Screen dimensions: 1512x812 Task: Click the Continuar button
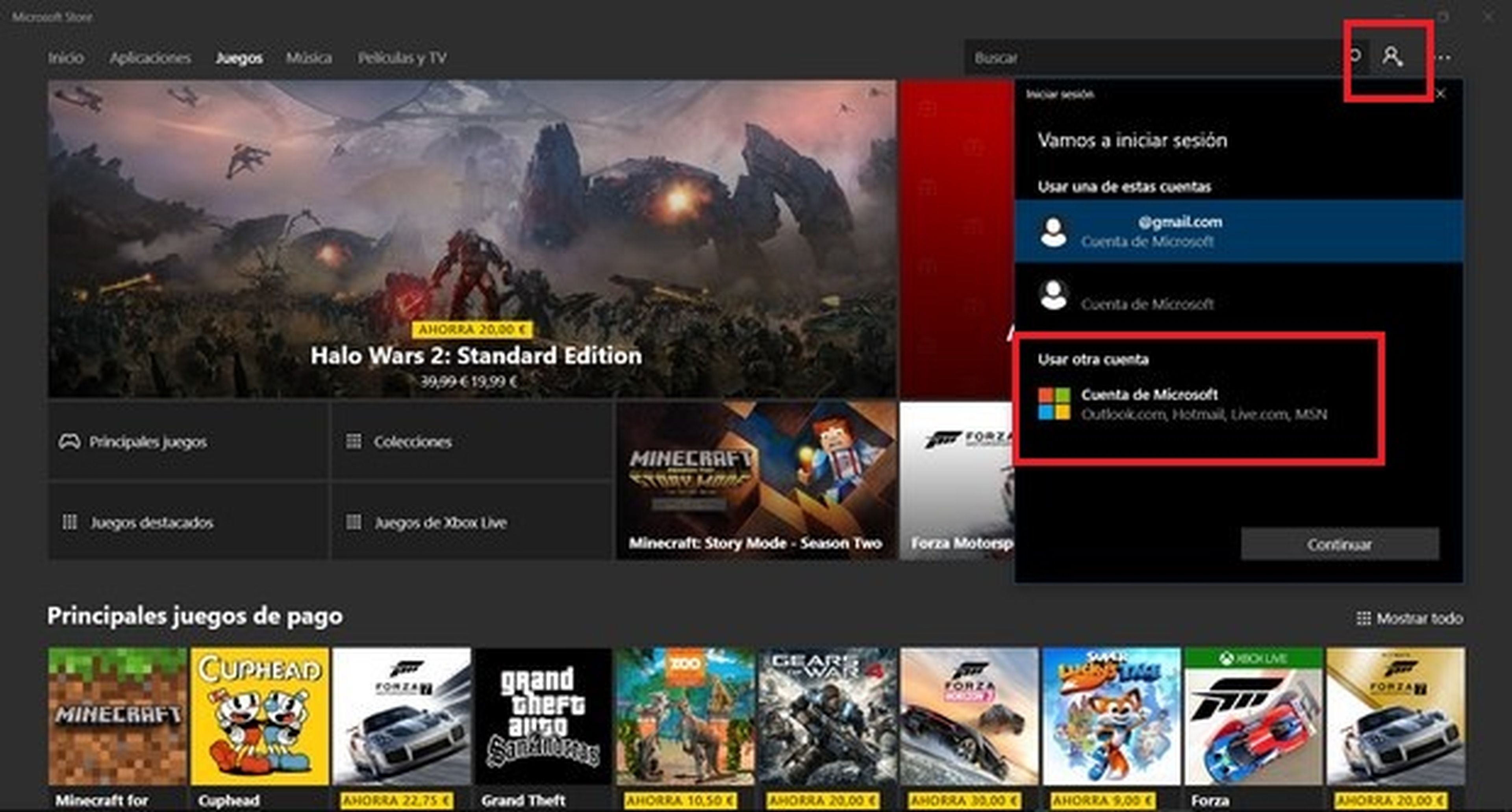coord(1340,544)
